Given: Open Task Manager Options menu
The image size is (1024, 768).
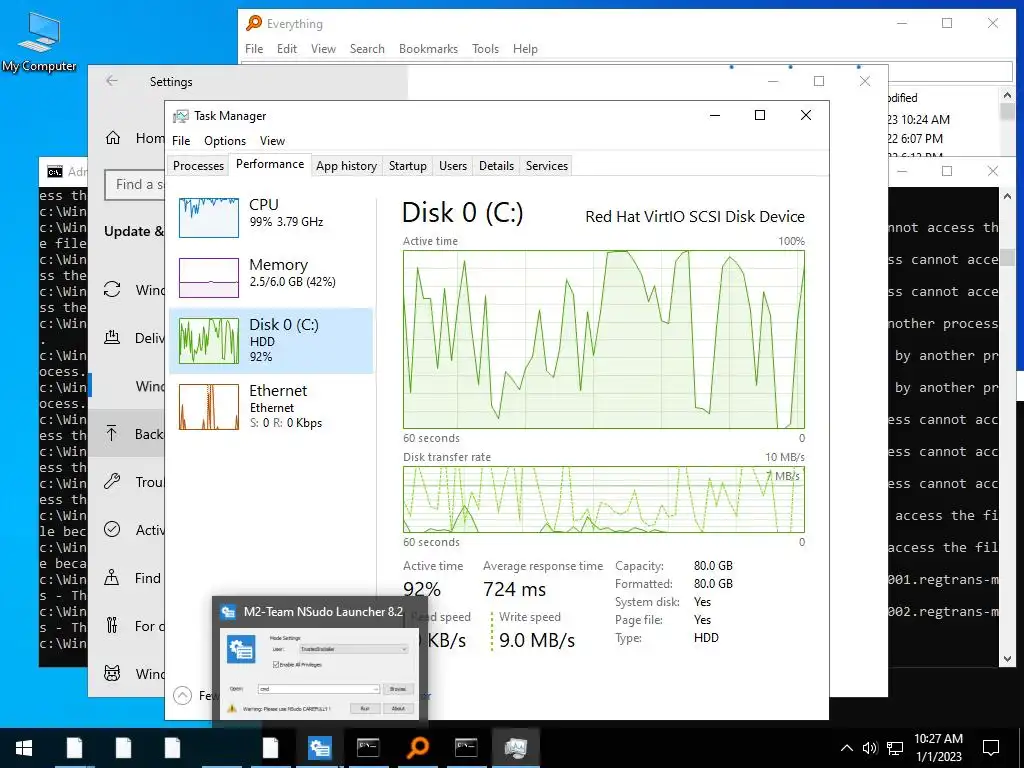Looking at the screenshot, I should [225, 141].
